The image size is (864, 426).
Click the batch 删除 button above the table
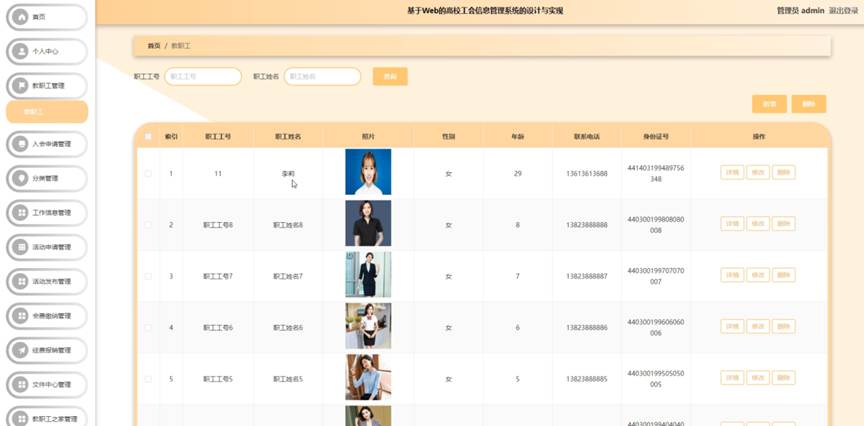tap(809, 104)
